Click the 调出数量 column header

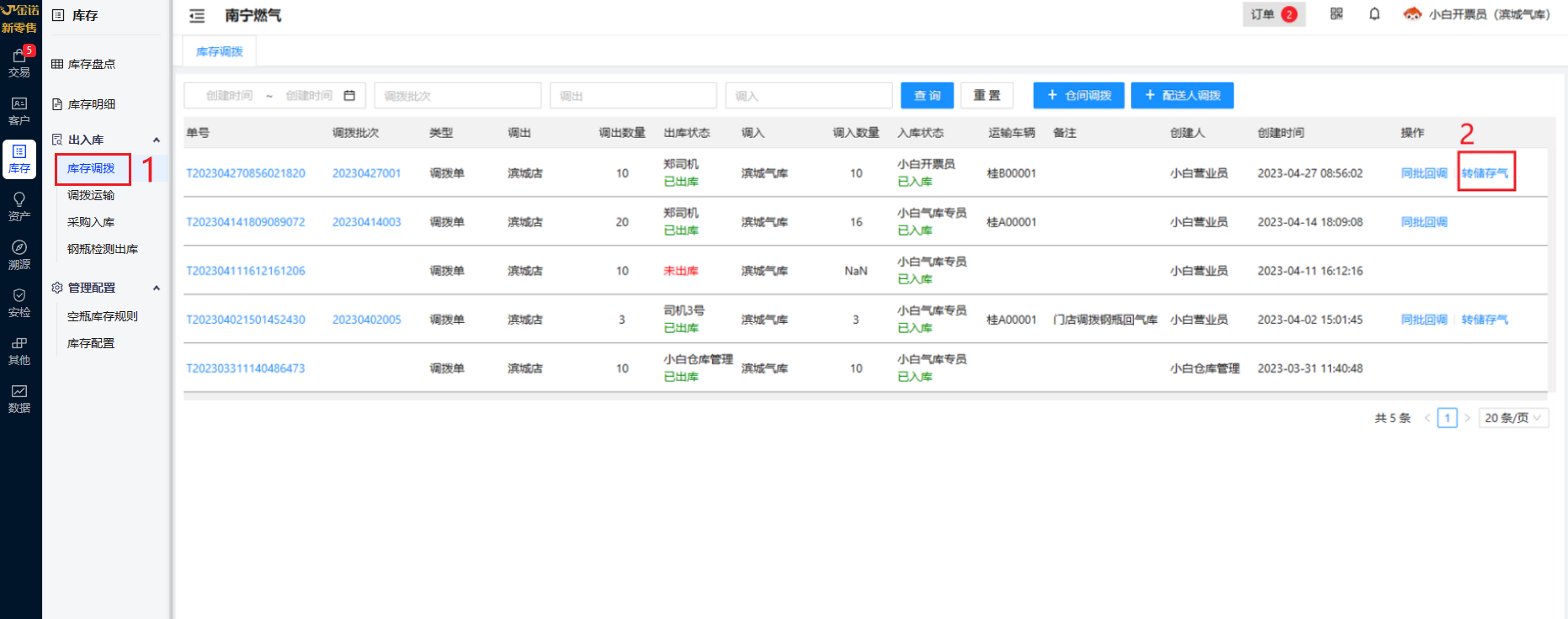click(622, 133)
